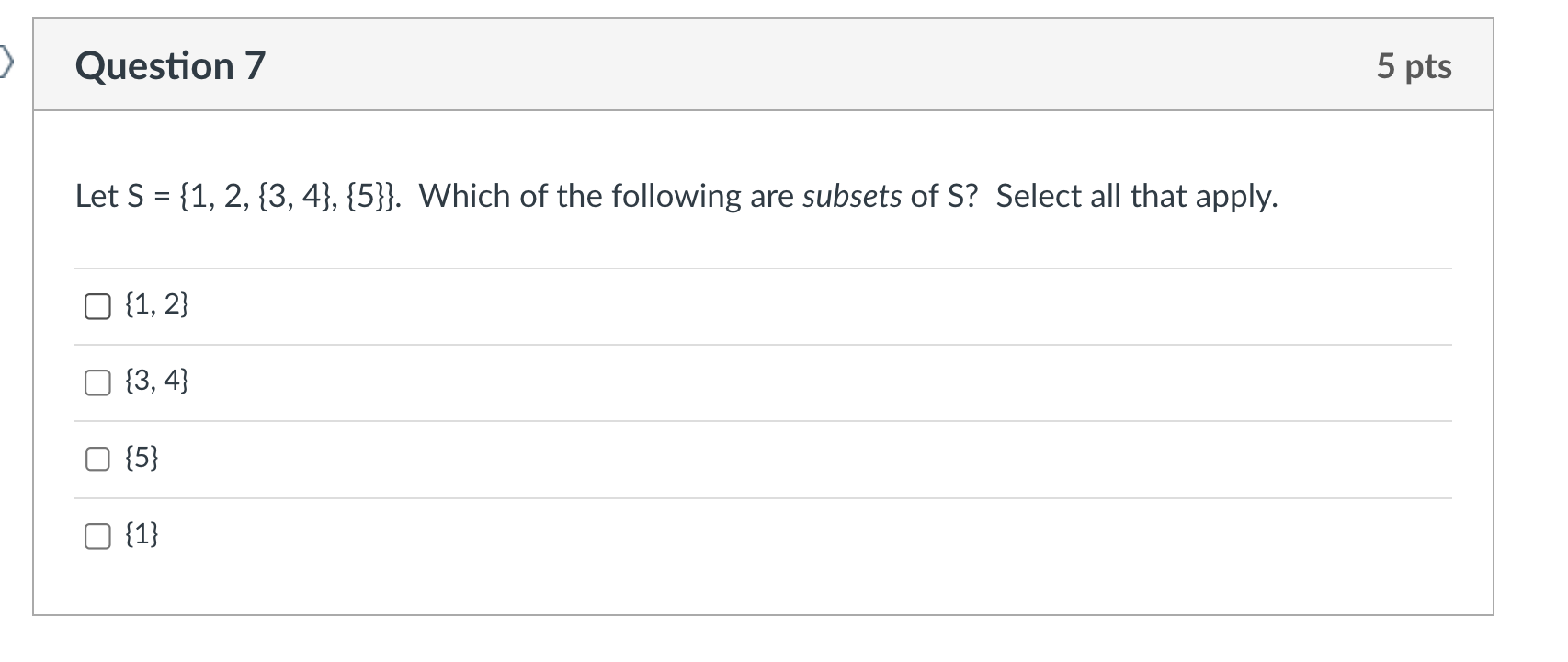Mark {3, 4} as a selected subset
This screenshot has height=662, width=1568.
pyautogui.click(x=97, y=382)
